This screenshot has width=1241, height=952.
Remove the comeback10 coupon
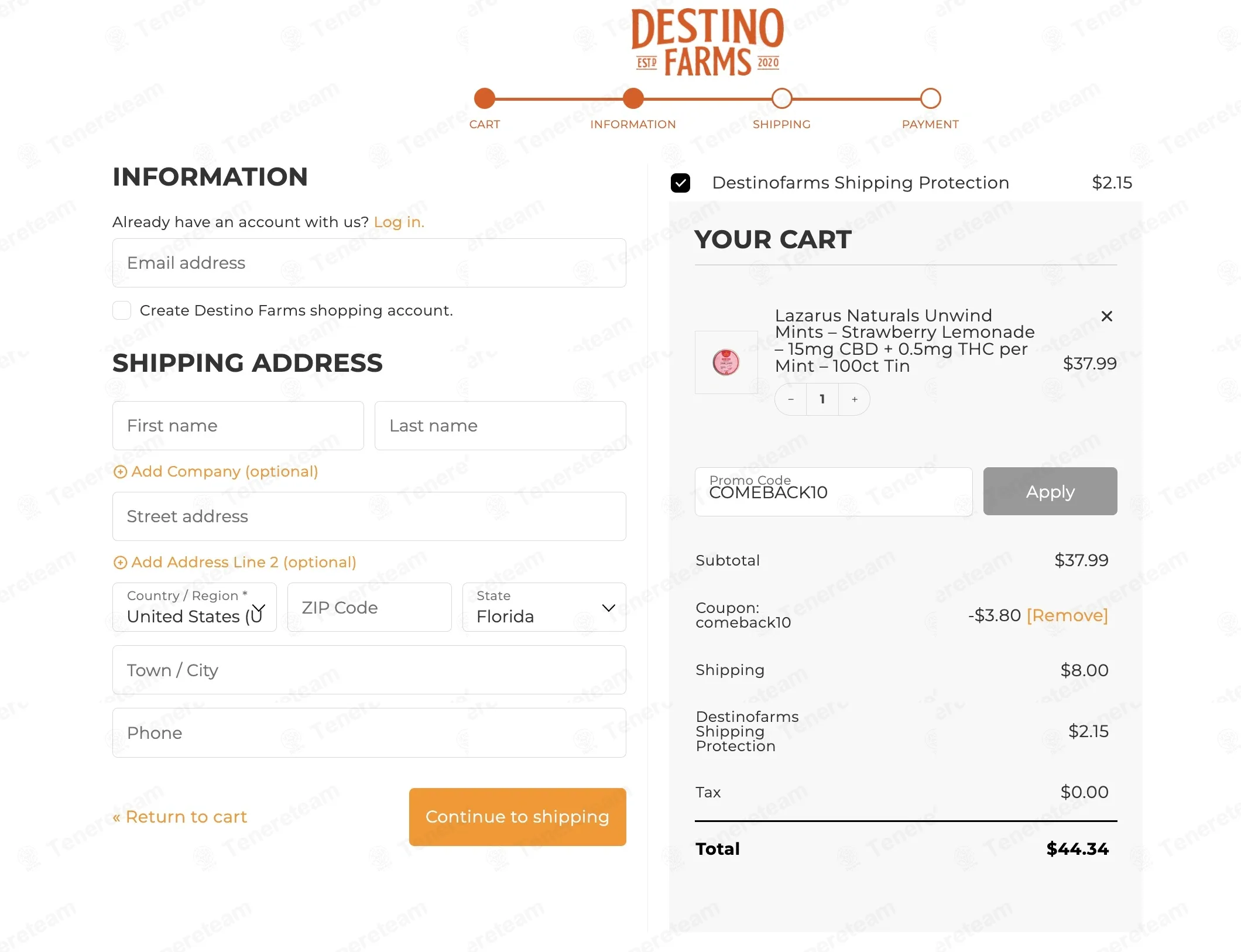tap(1067, 615)
